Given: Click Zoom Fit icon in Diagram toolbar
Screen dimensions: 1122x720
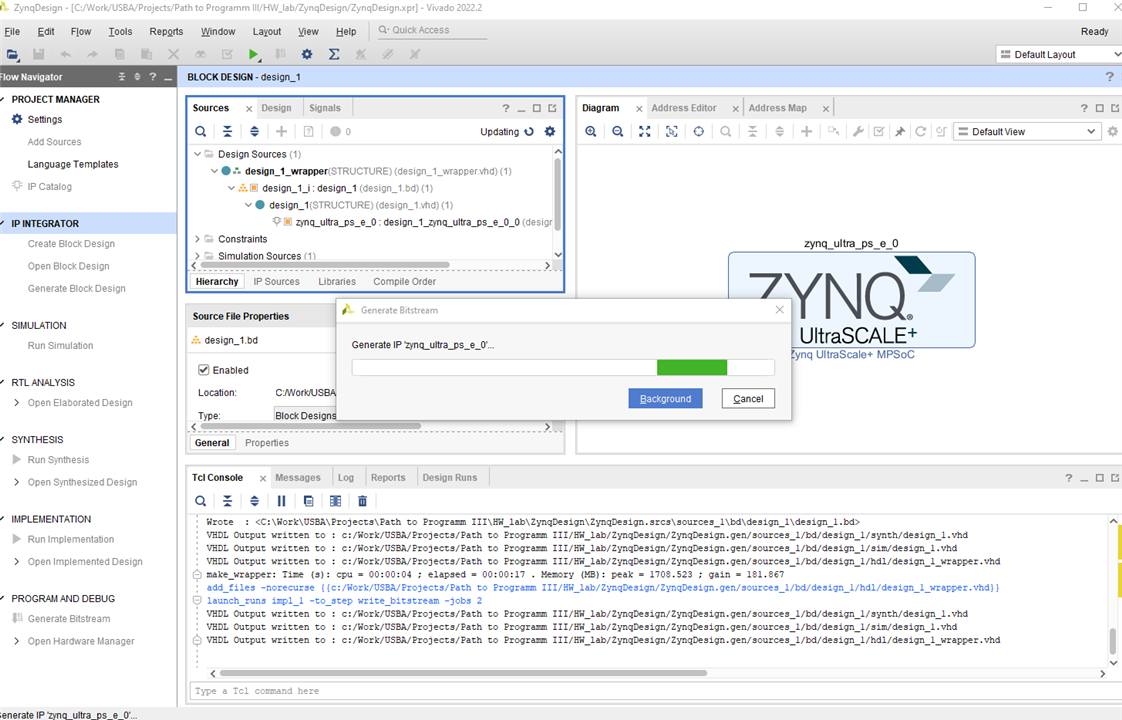Looking at the screenshot, I should [x=645, y=132].
